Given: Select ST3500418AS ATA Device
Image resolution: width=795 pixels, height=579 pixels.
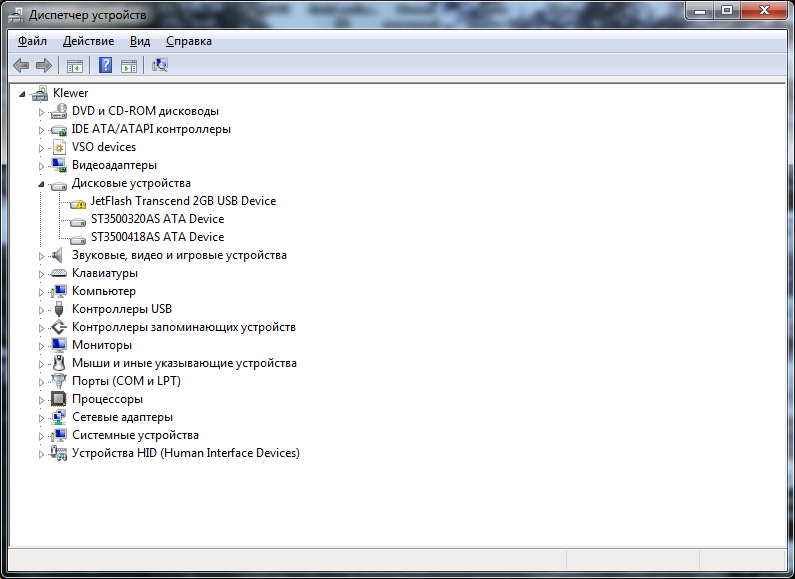Looking at the screenshot, I should click(x=157, y=237).
